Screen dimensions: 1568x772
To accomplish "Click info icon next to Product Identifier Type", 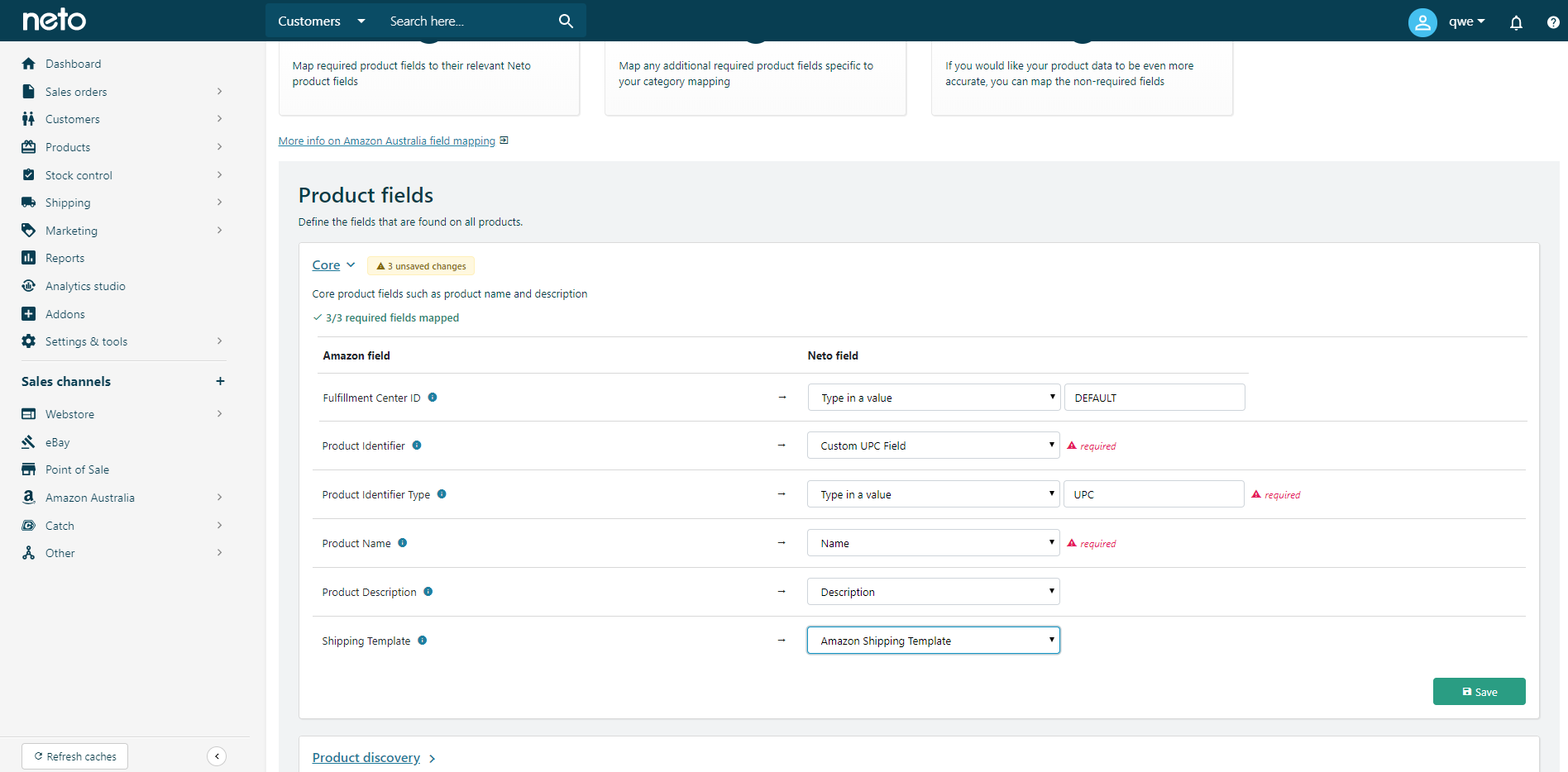I will pos(442,494).
